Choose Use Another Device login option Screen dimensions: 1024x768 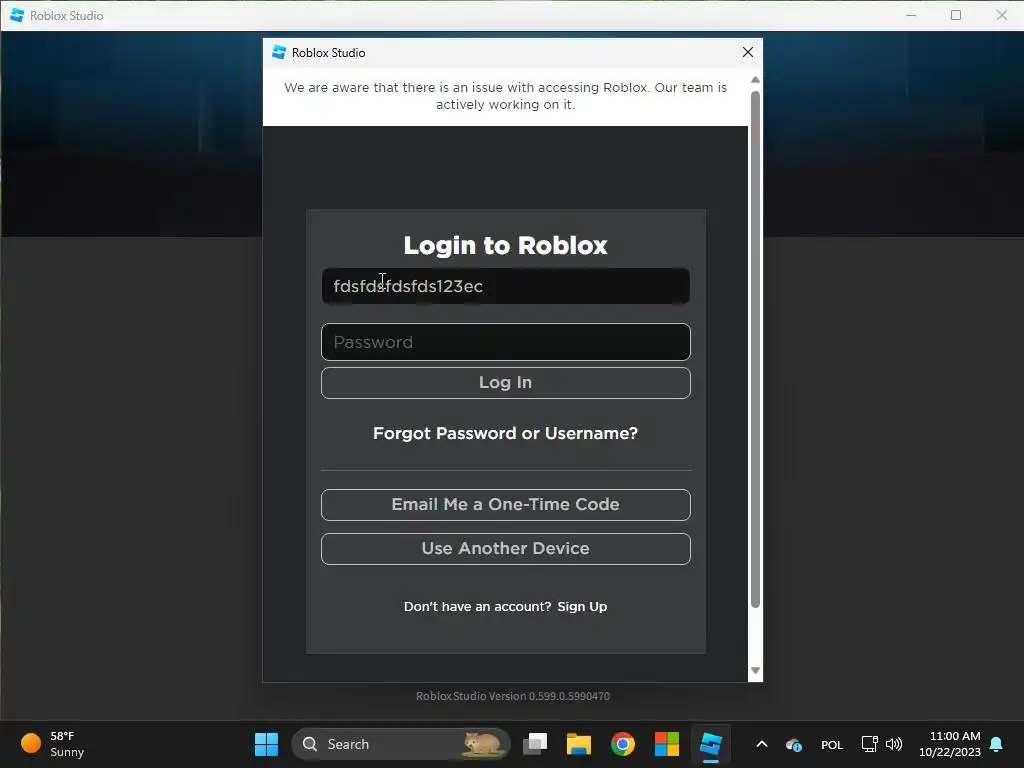505,549
